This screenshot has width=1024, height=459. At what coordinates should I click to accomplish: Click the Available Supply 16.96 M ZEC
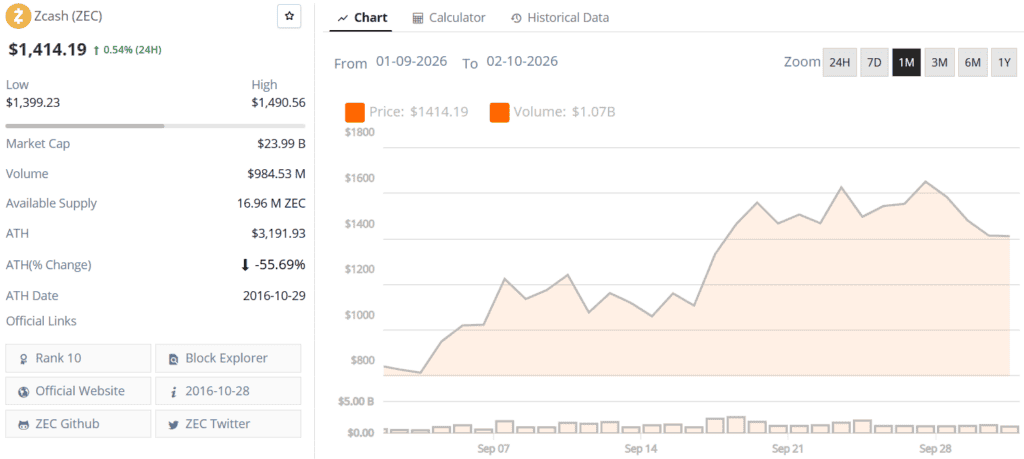271,203
